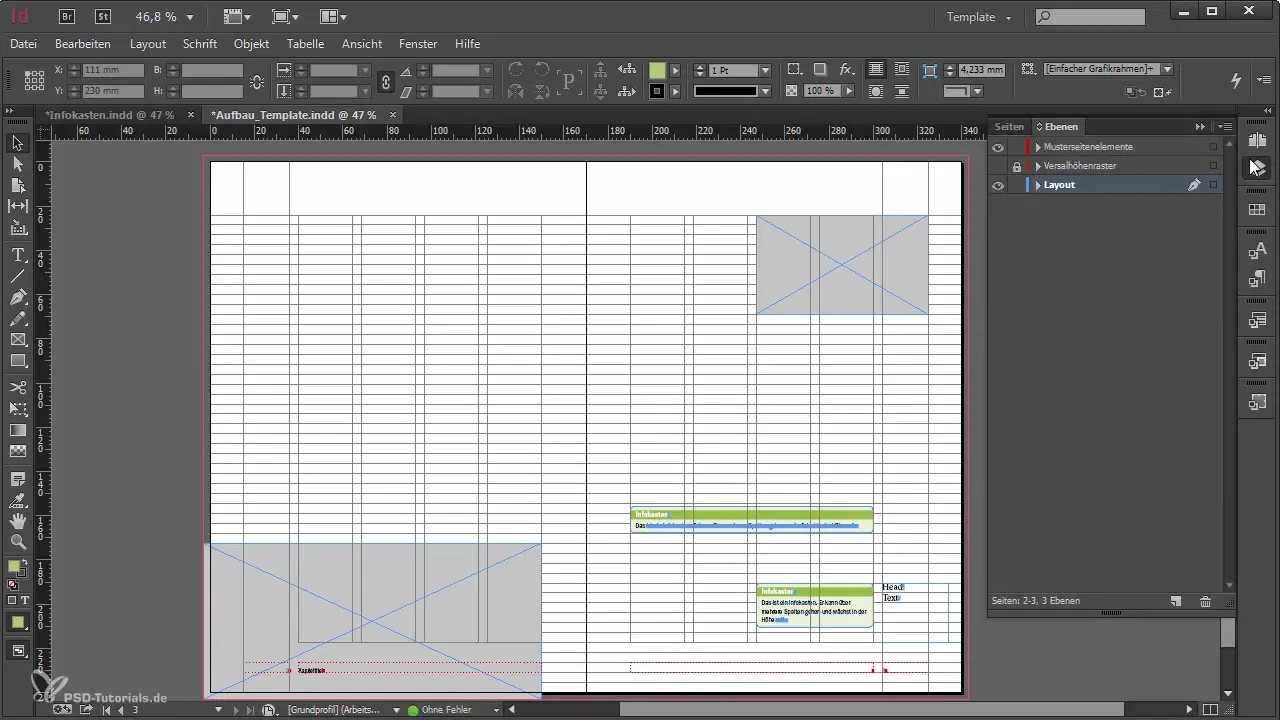This screenshot has height=720, width=1280.
Task: Click the new layer icon in Ebenen panel
Action: 1176,601
